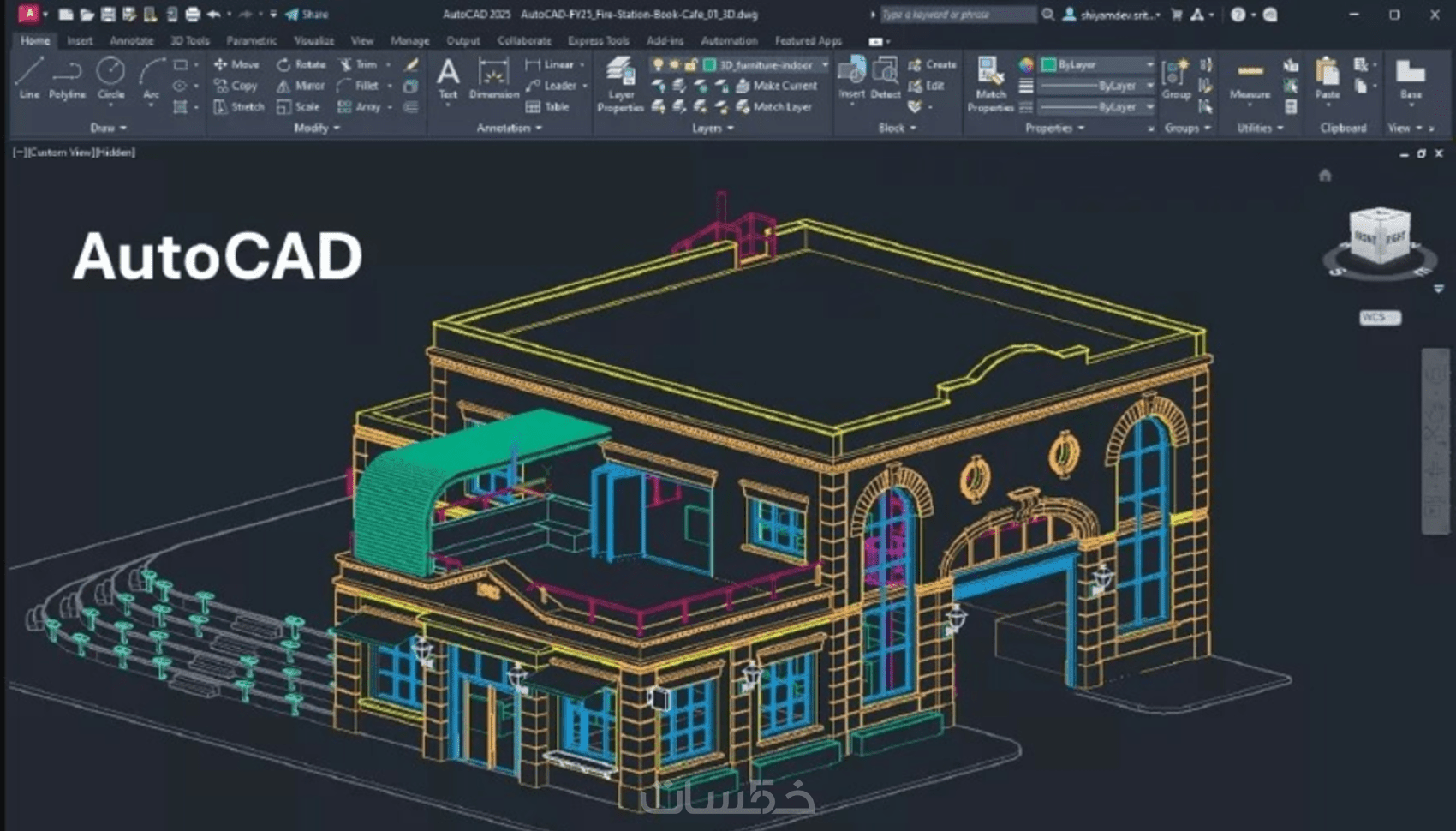Click the green layer color swatch
The width and height of the screenshot is (1456, 831).
pyautogui.click(x=709, y=64)
